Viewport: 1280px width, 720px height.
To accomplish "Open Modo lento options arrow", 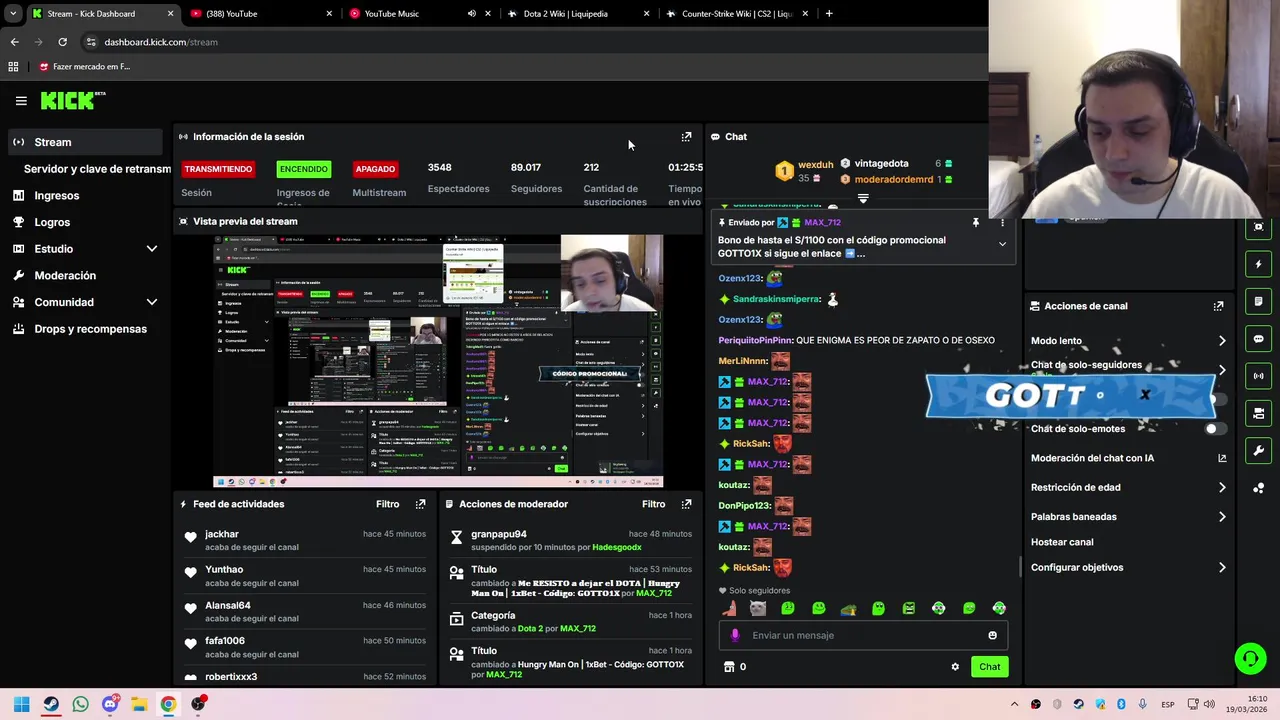I will point(1222,341).
